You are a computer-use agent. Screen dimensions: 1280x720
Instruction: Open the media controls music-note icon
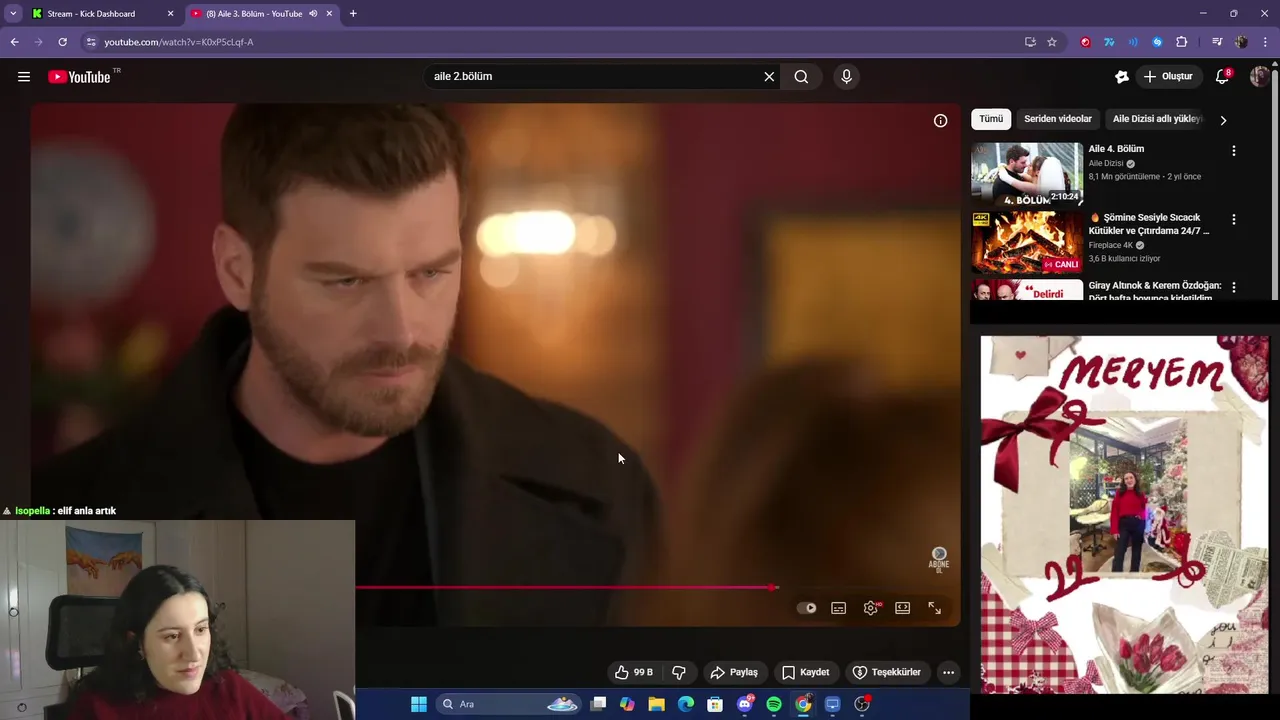[1217, 42]
